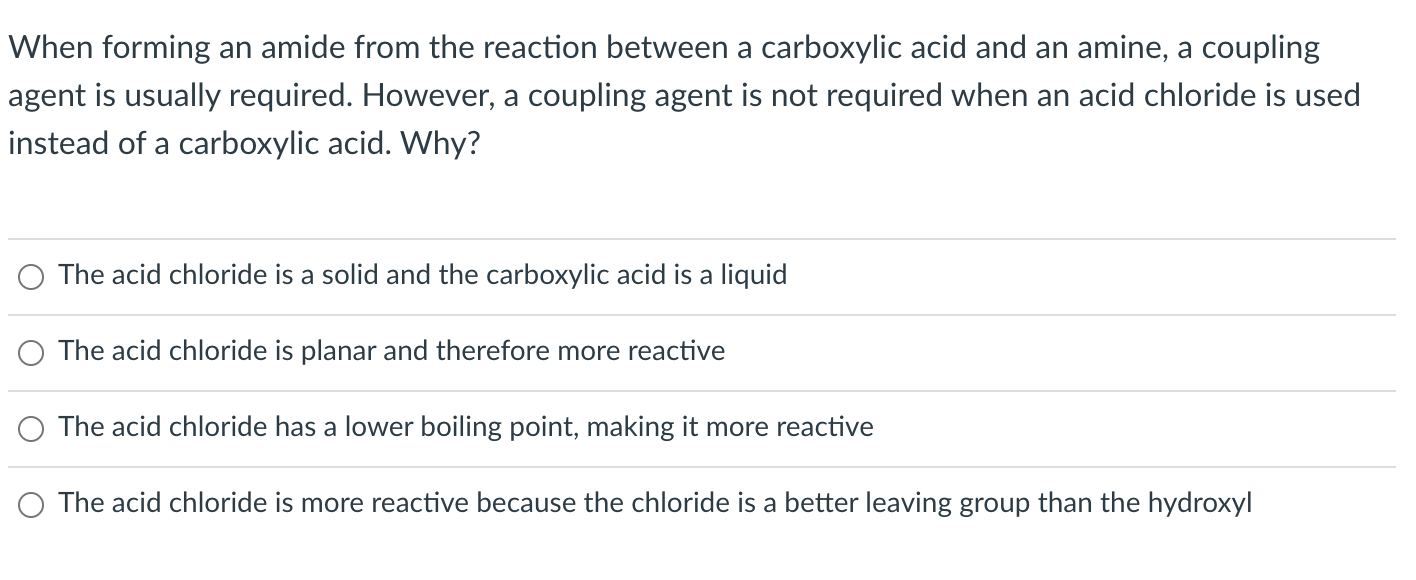Click the radio circle for the boiling point option
This screenshot has height=580, width=1416.
[x=30, y=428]
